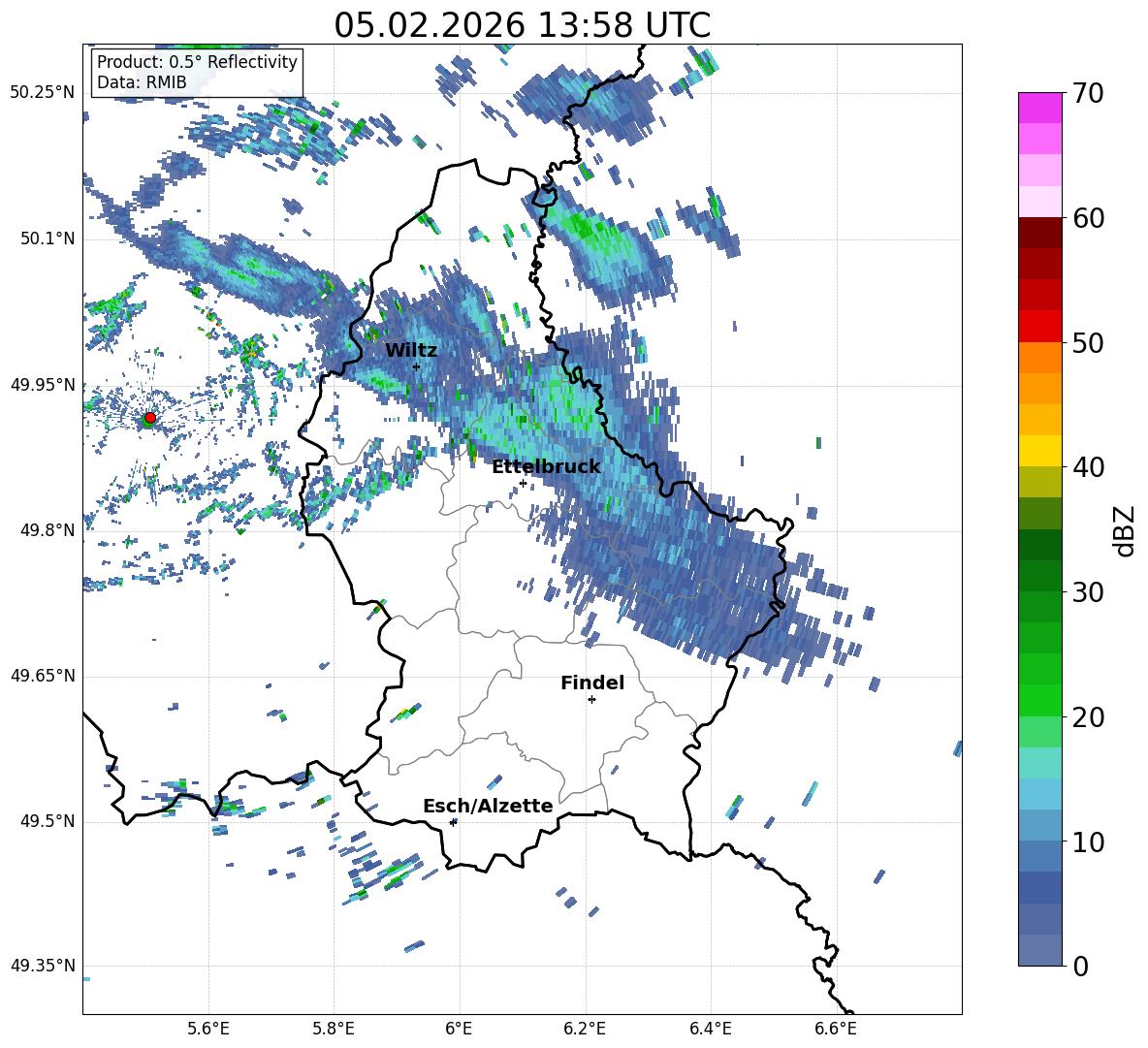Click the Data: RMIB text
This screenshot has height=1048, width=1148.
pos(142,82)
